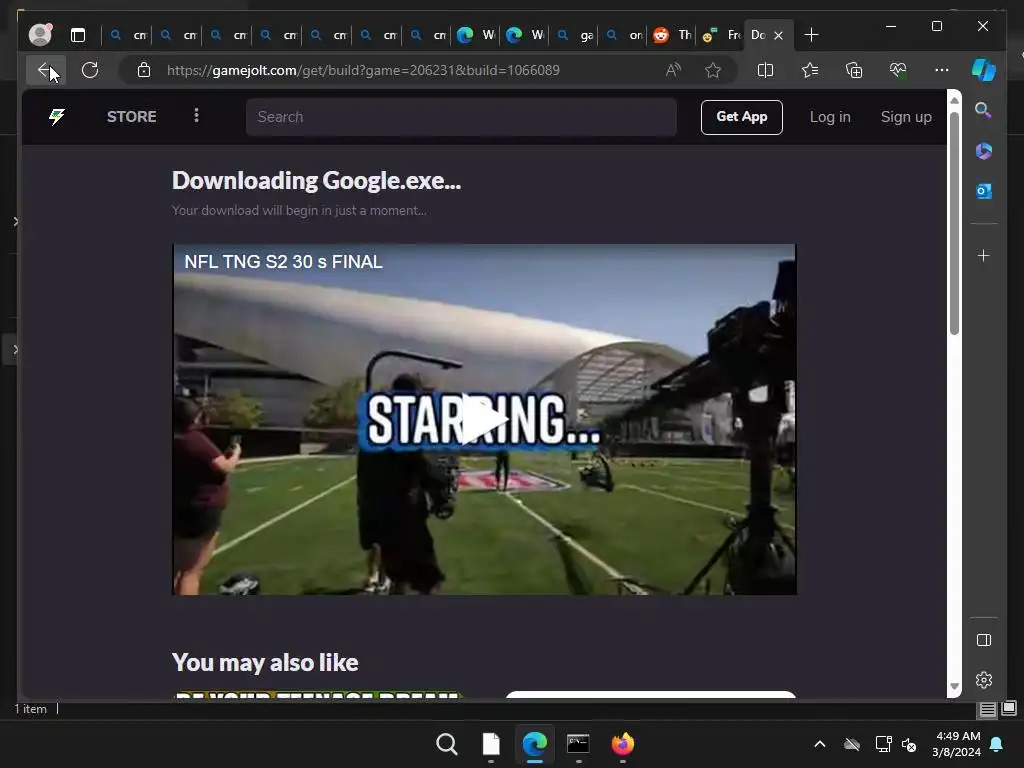The height and width of the screenshot is (768, 1024).
Task: Click the browser address bar URL
Action: [363, 70]
